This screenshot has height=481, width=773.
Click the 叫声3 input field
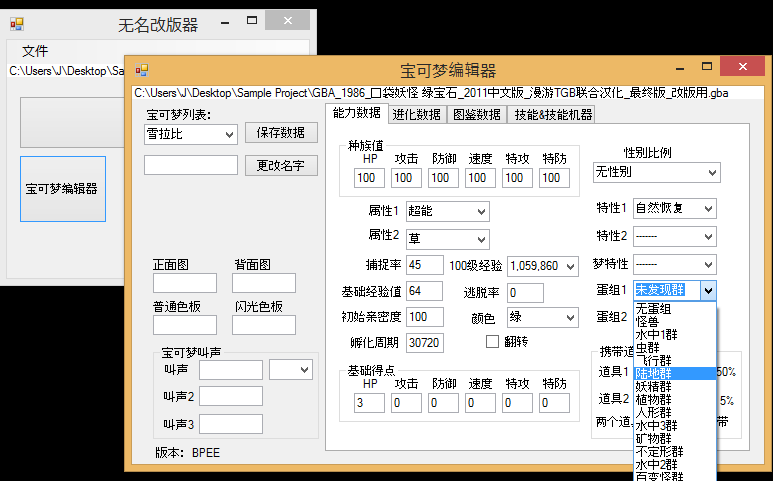231,424
